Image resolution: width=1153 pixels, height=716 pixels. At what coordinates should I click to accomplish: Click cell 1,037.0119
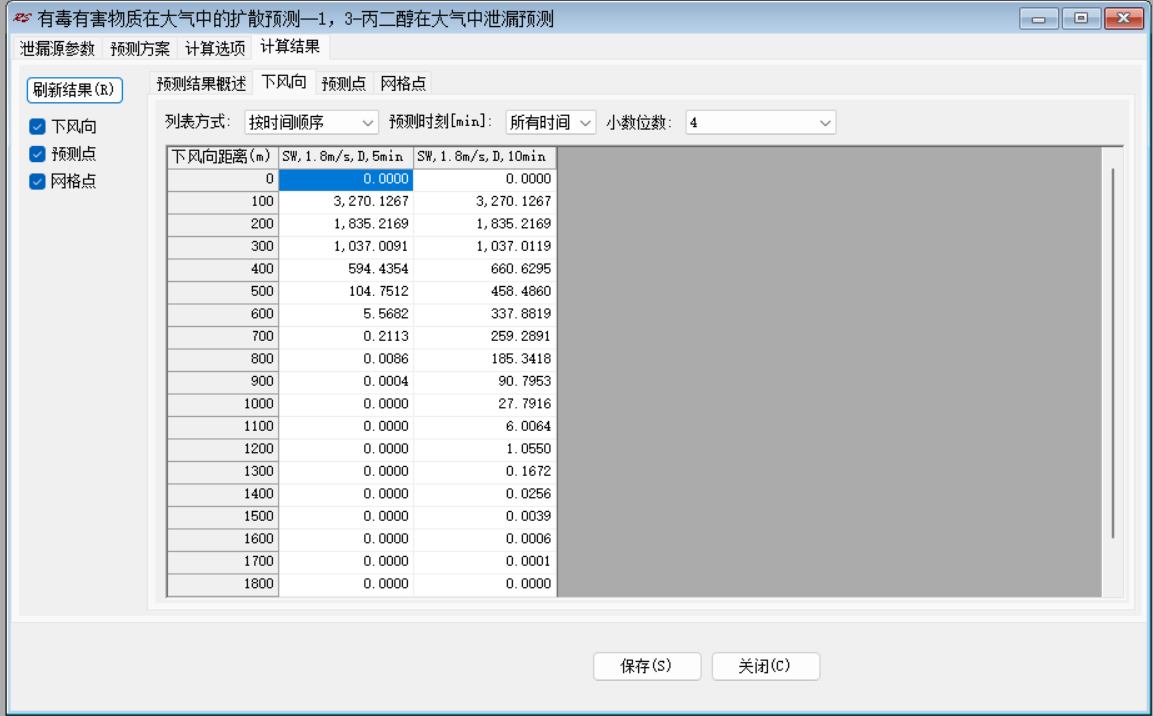[x=485, y=246]
